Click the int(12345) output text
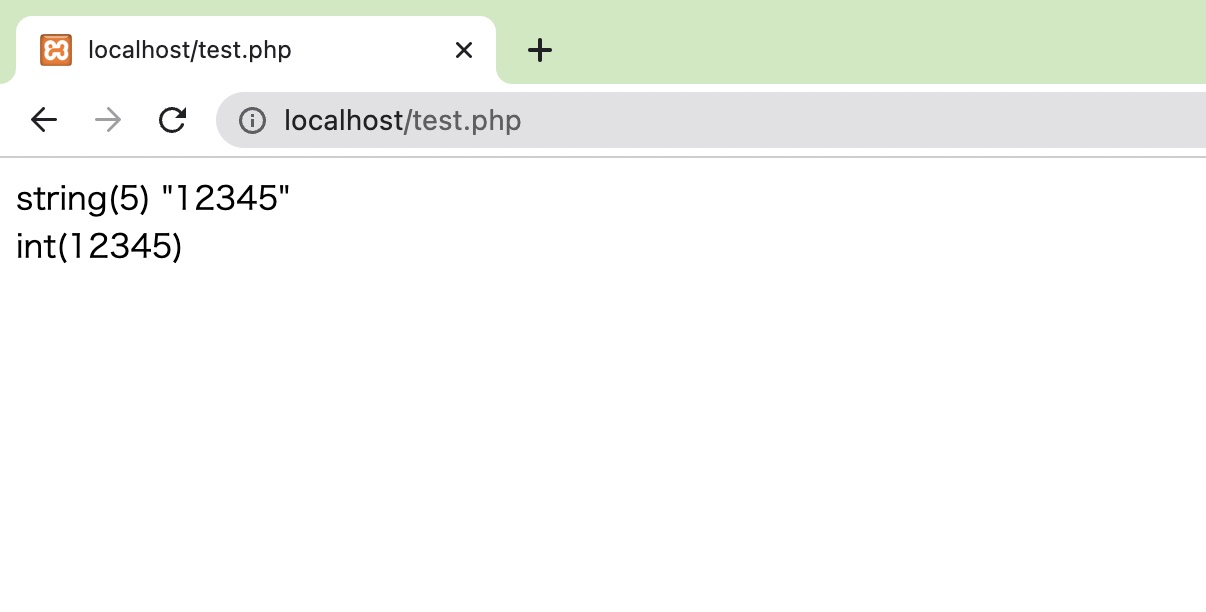Viewport: 1206px width, 612px height. (98, 246)
